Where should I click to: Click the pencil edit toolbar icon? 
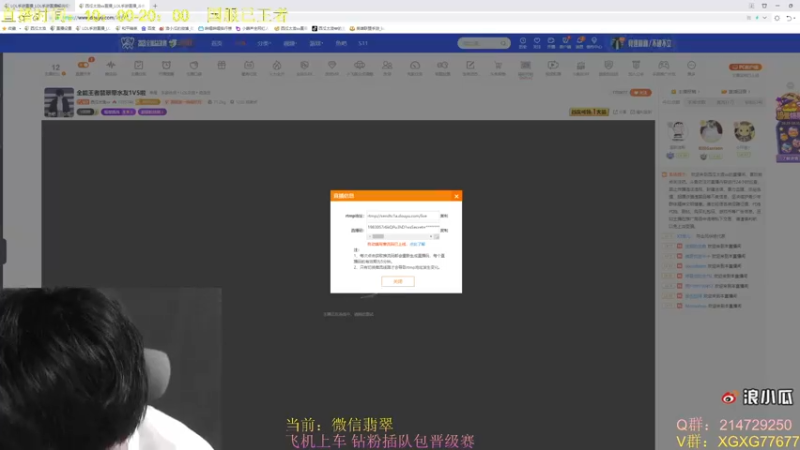coord(470,65)
